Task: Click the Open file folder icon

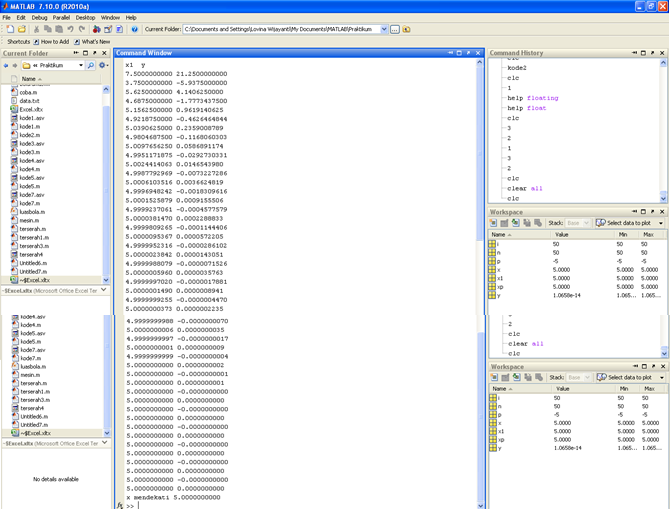Action: click(22, 29)
